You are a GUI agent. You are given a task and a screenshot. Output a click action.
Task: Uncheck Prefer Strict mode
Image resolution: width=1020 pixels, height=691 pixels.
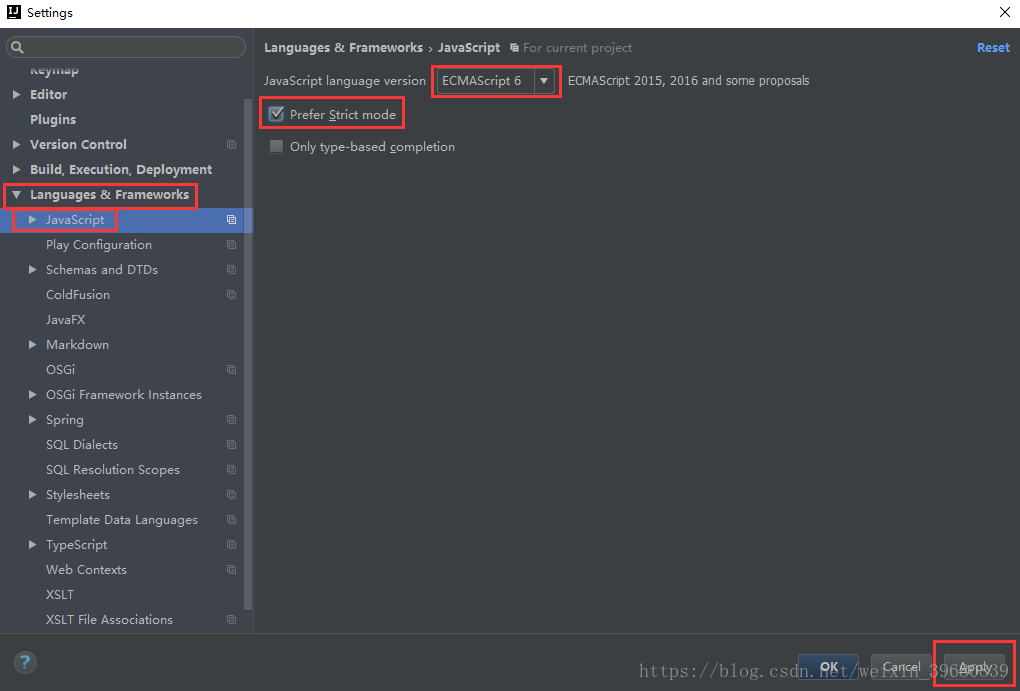[x=276, y=115]
